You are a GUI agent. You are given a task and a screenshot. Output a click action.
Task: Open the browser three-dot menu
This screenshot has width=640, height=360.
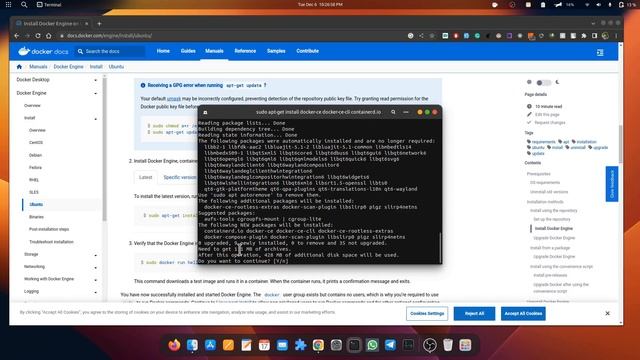coord(616,36)
